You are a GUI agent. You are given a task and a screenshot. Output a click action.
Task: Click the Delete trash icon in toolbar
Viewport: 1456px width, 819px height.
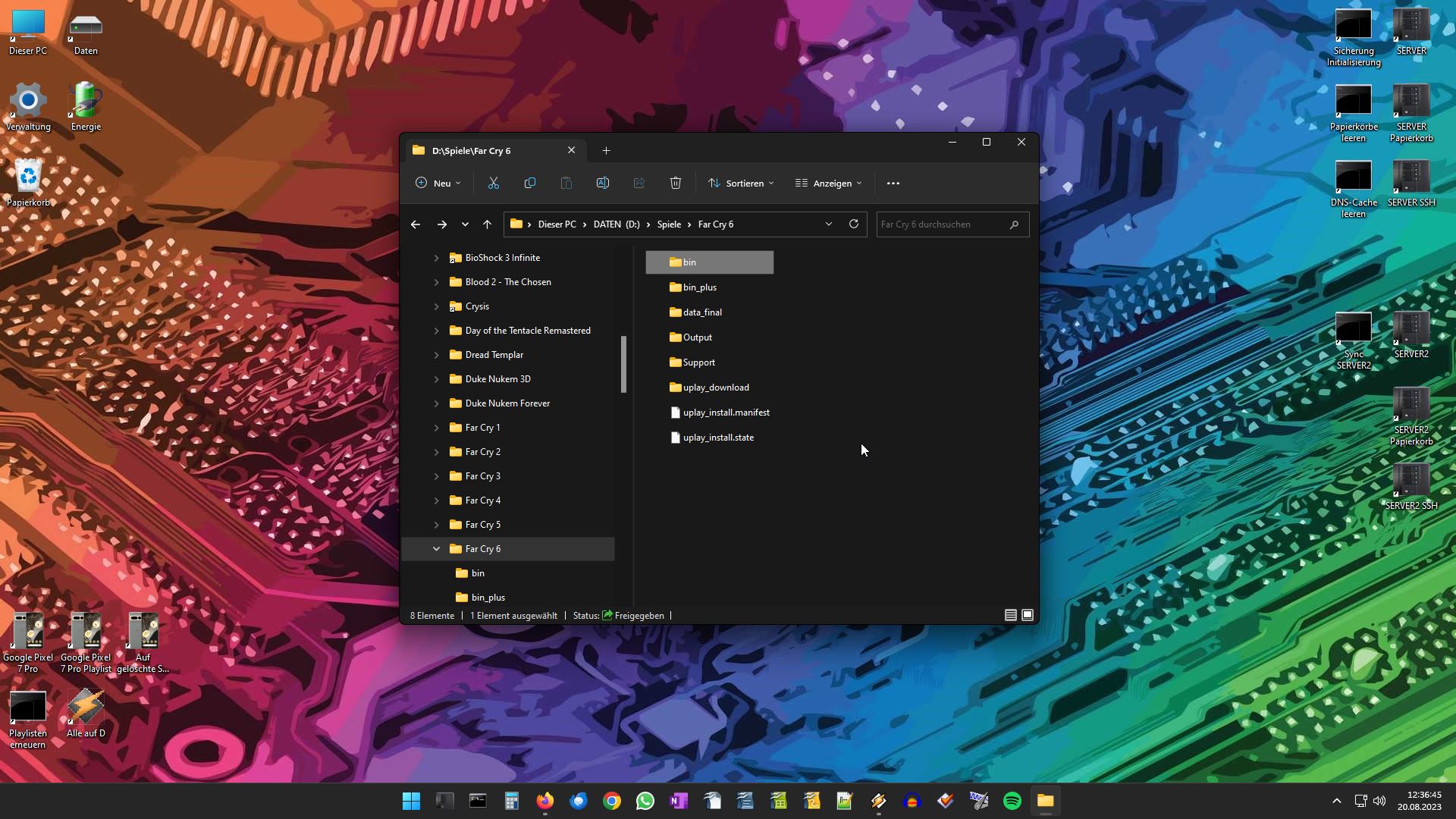coord(676,183)
